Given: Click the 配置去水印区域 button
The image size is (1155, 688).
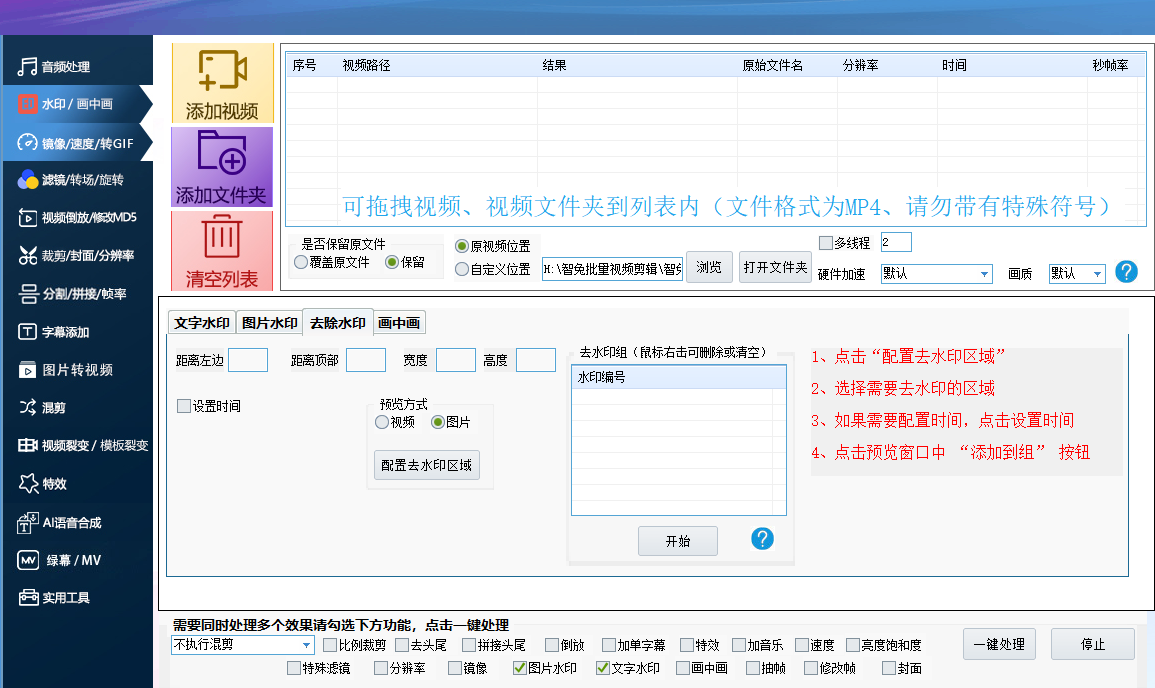Looking at the screenshot, I should (x=426, y=465).
